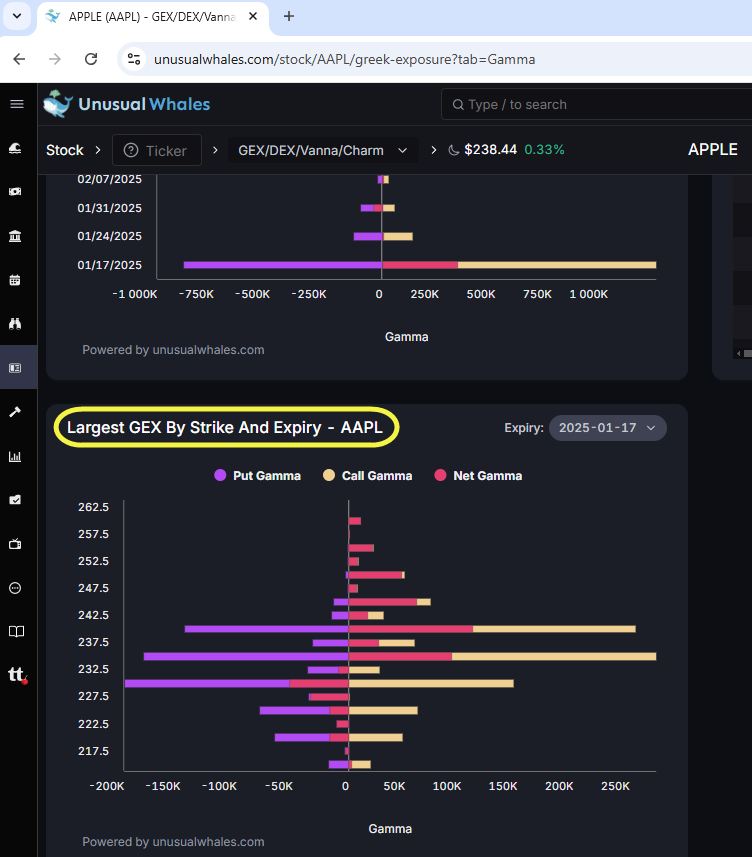Open the browser tab search chevron
Screen dimensions: 752x857
(x=17, y=16)
